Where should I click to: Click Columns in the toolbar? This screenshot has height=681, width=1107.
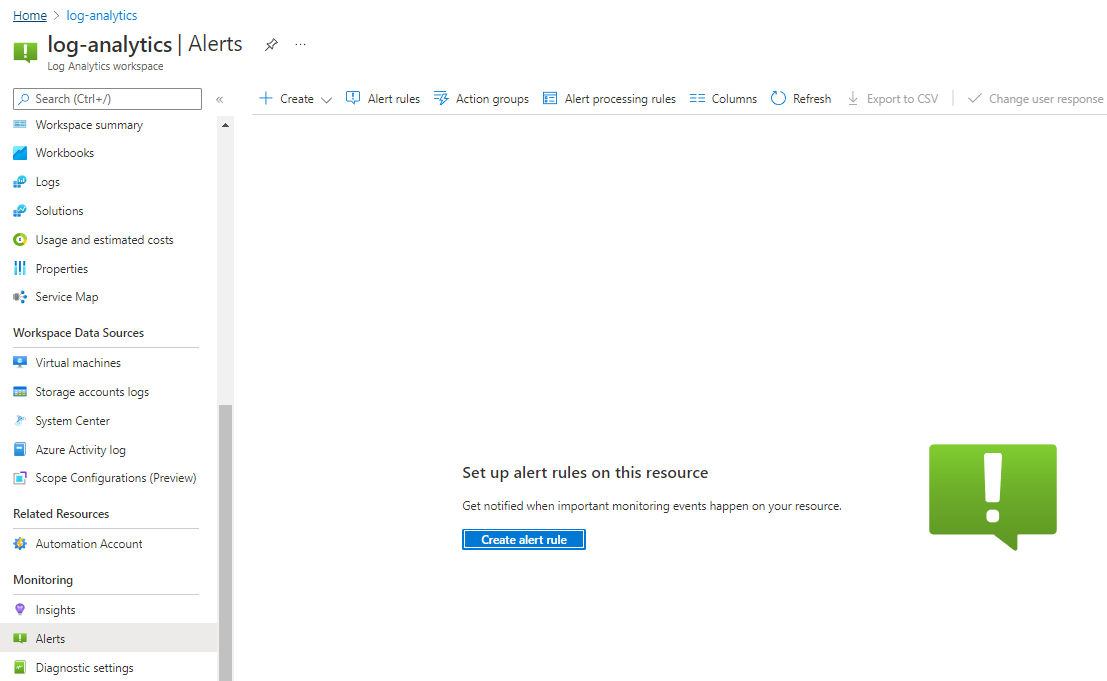pos(724,99)
